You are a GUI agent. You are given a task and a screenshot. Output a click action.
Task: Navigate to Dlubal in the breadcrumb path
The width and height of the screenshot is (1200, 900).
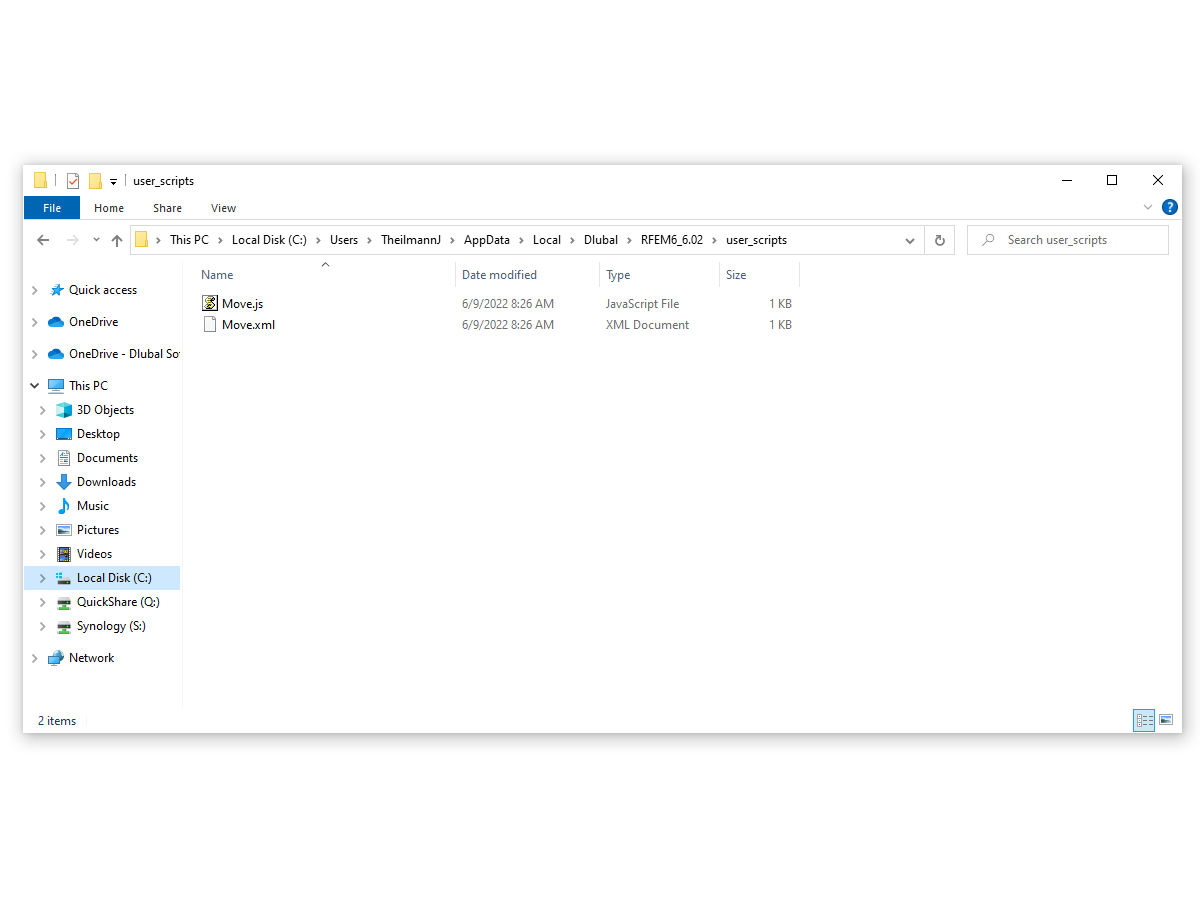pos(601,240)
